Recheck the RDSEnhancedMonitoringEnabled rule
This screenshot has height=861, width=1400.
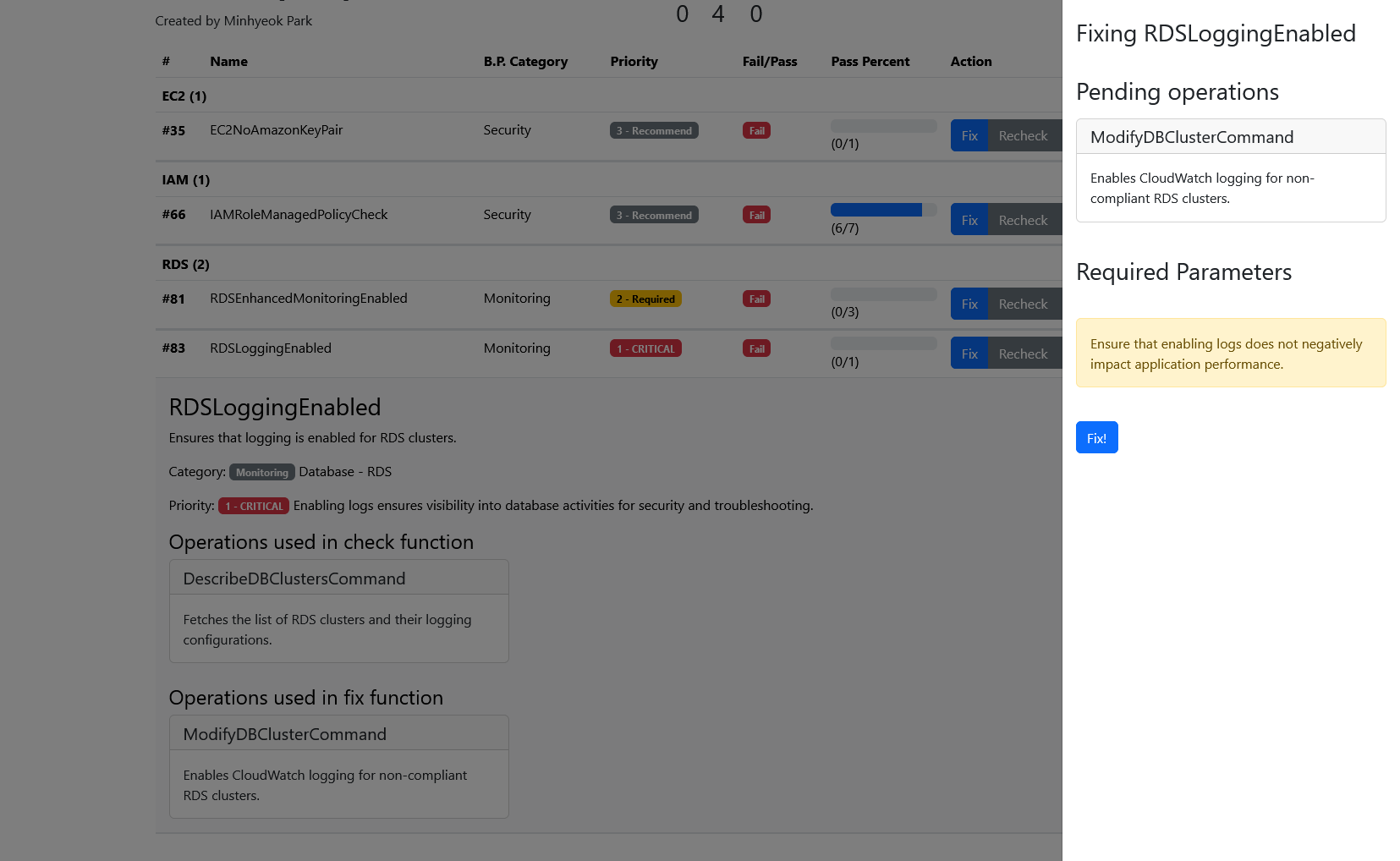tap(1023, 304)
